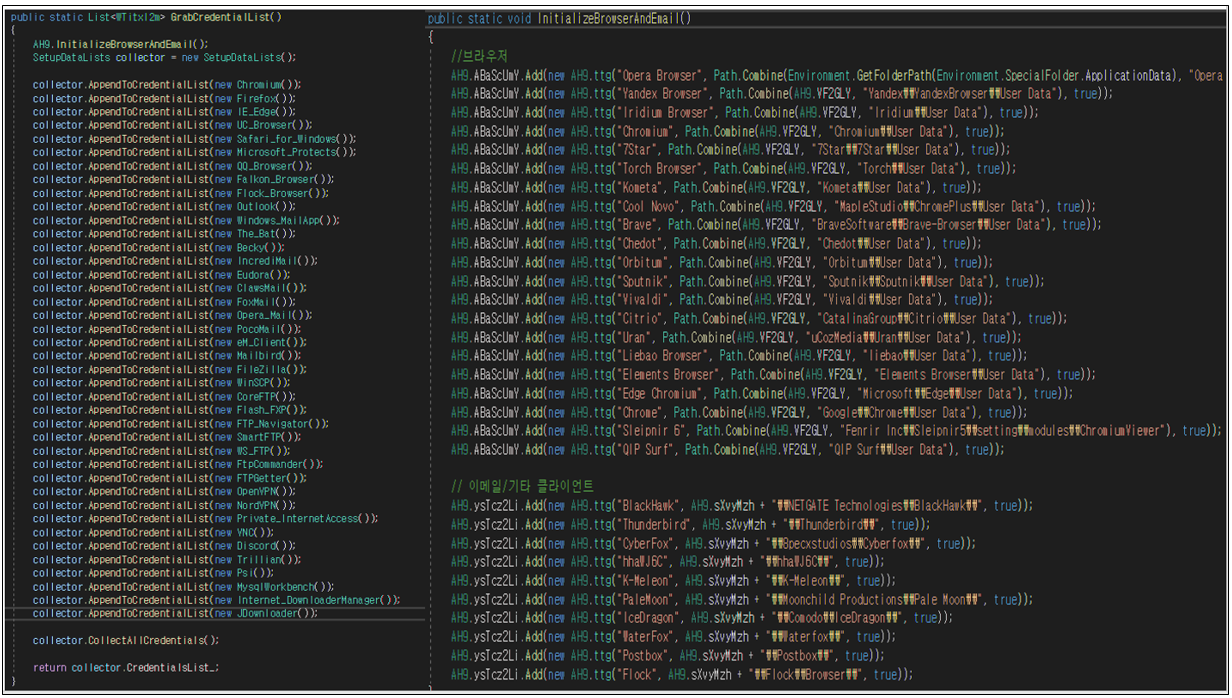Click the "Postbox" entry line
This screenshot has width=1232, height=698.
pos(667,656)
